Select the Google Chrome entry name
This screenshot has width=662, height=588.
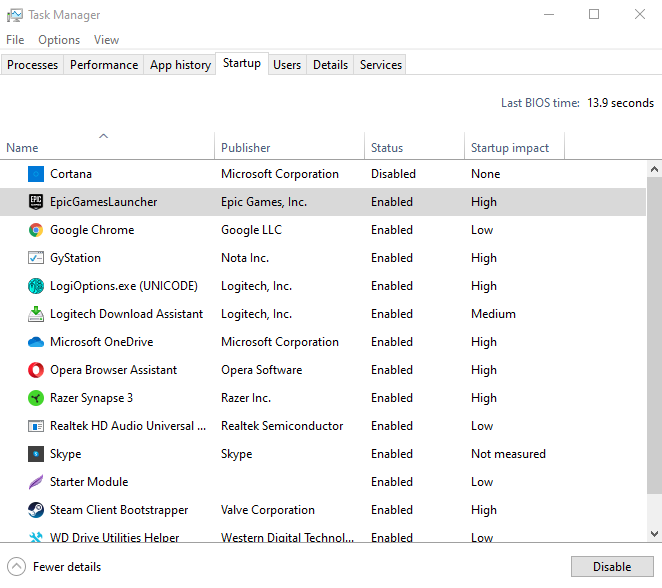(92, 230)
